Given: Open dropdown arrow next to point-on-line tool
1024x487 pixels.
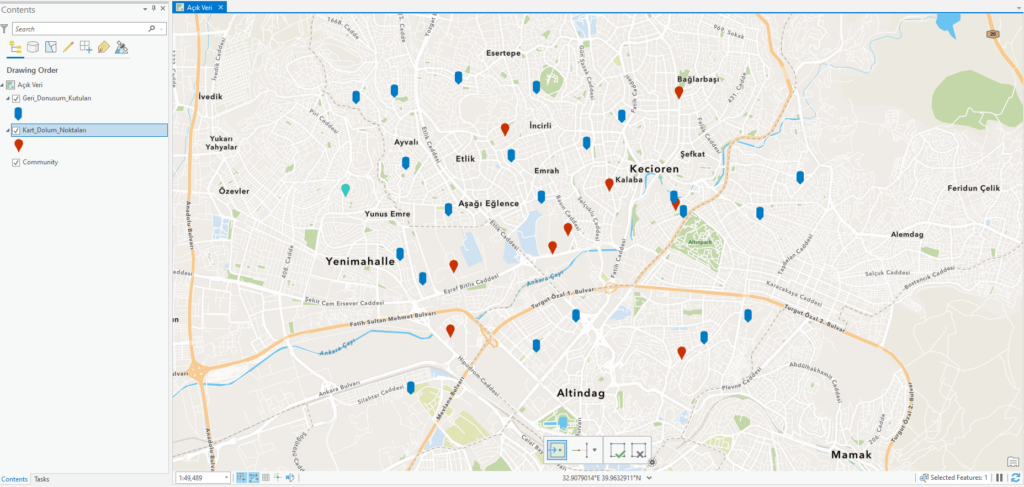Looking at the screenshot, I should point(595,450).
